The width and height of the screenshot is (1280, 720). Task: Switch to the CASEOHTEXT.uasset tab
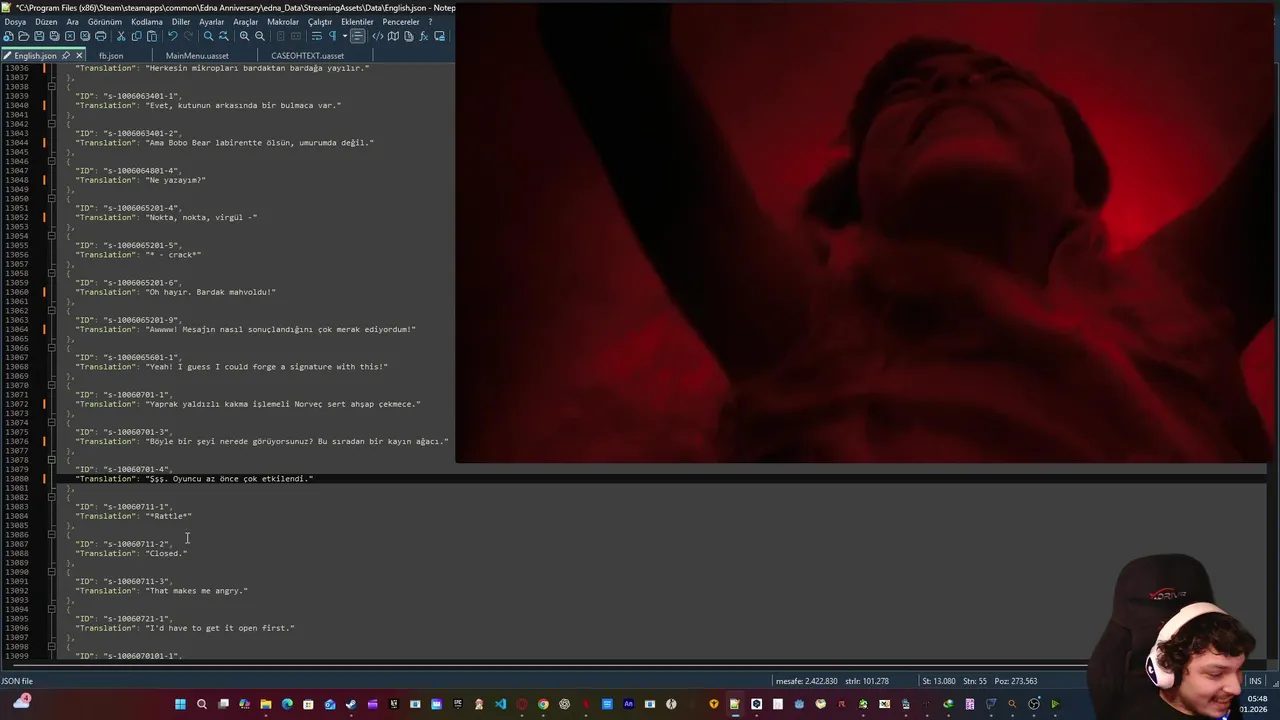307,56
